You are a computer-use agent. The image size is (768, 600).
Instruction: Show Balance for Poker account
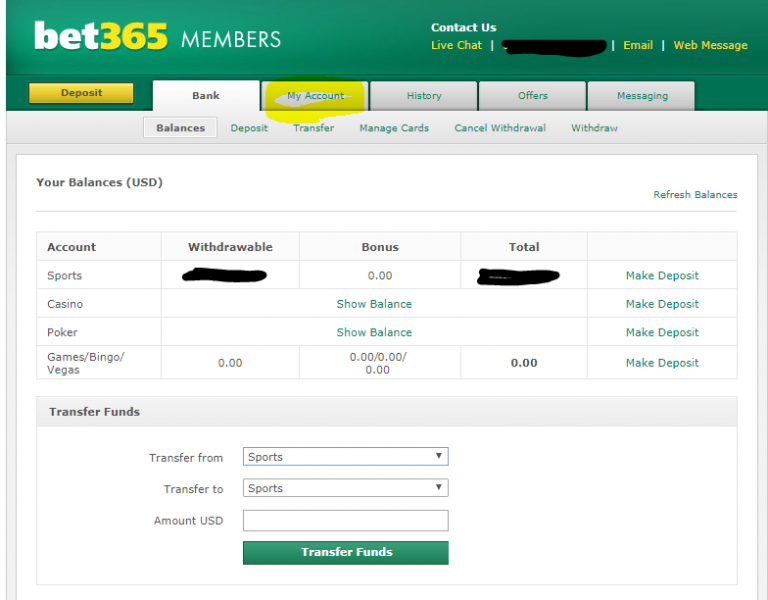[374, 332]
